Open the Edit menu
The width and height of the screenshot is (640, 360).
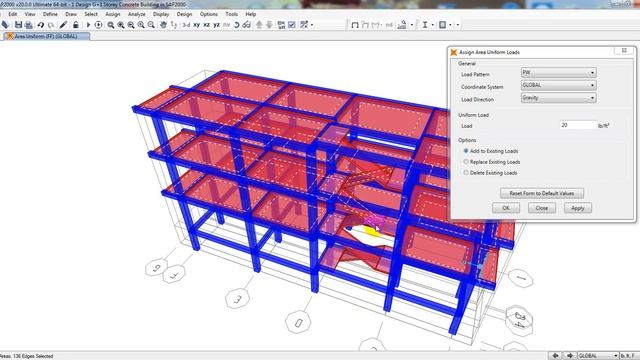13,14
